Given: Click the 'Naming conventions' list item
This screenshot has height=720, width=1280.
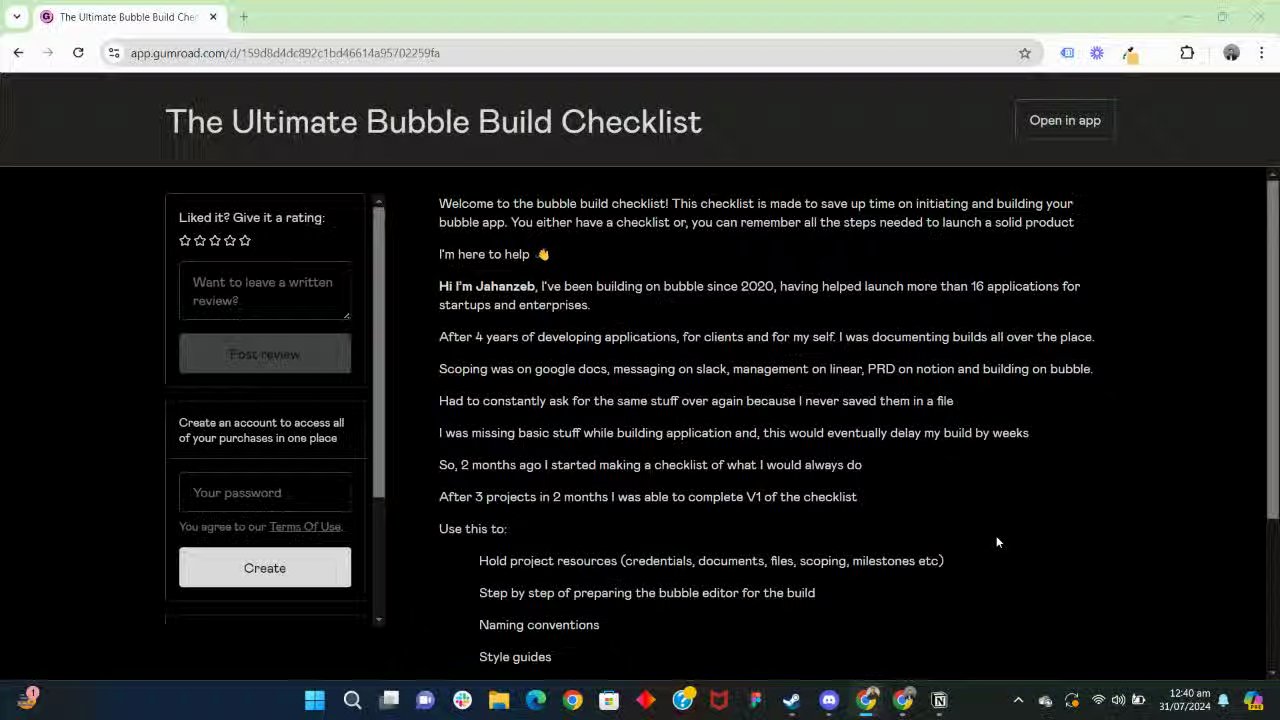Looking at the screenshot, I should [x=539, y=625].
